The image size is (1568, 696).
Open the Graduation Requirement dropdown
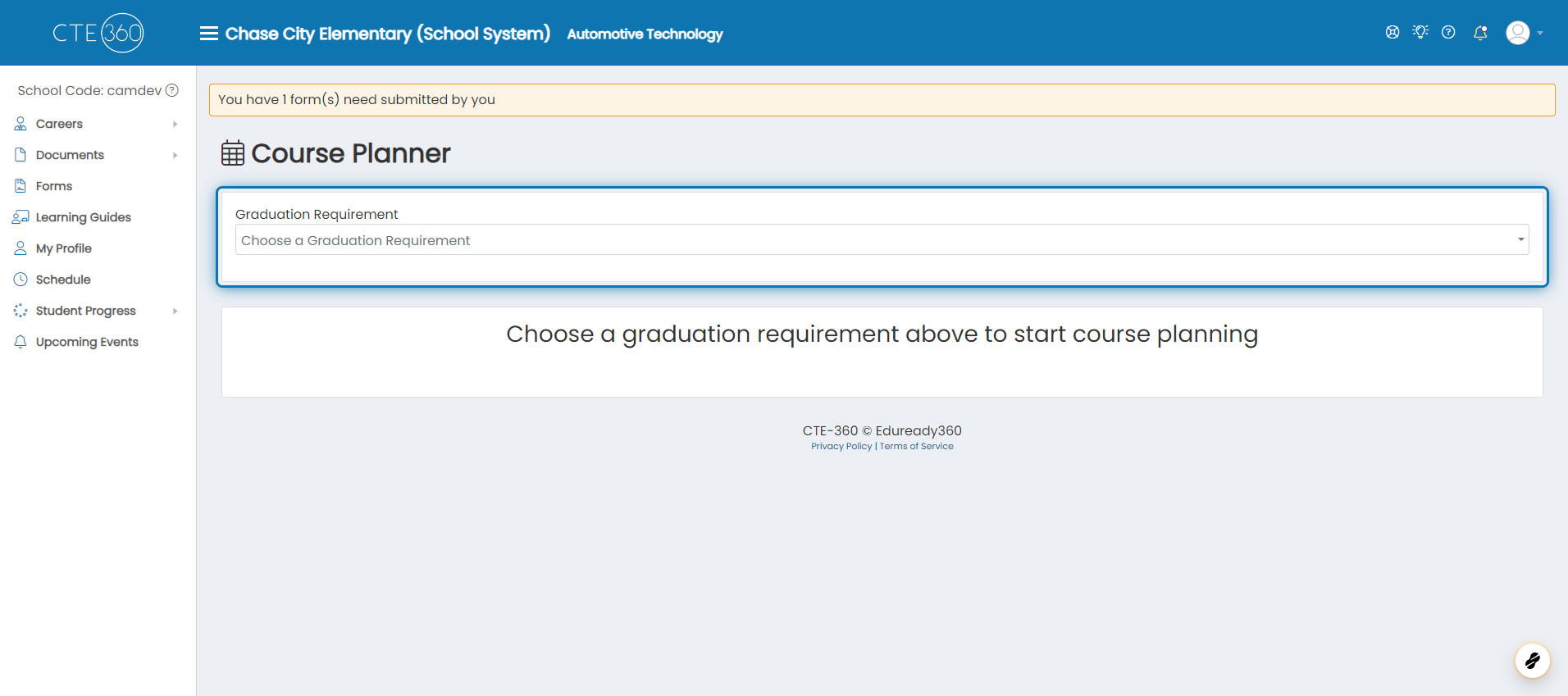(882, 239)
